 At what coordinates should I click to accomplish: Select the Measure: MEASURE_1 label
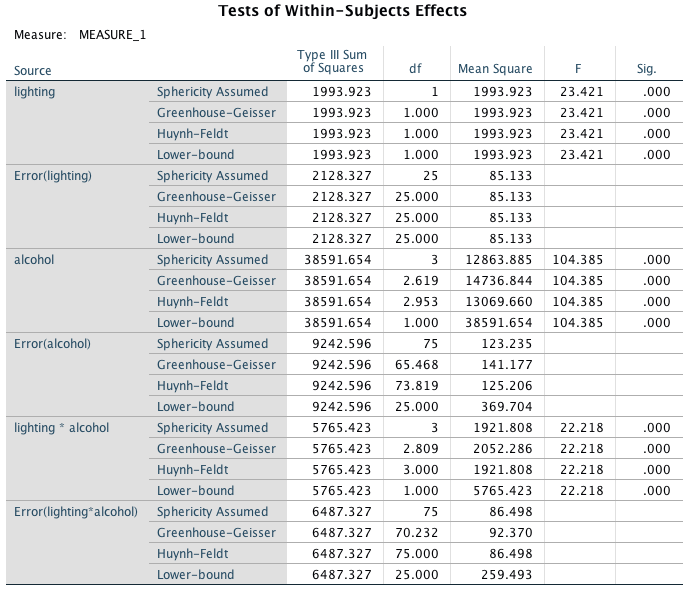[x=80, y=36]
